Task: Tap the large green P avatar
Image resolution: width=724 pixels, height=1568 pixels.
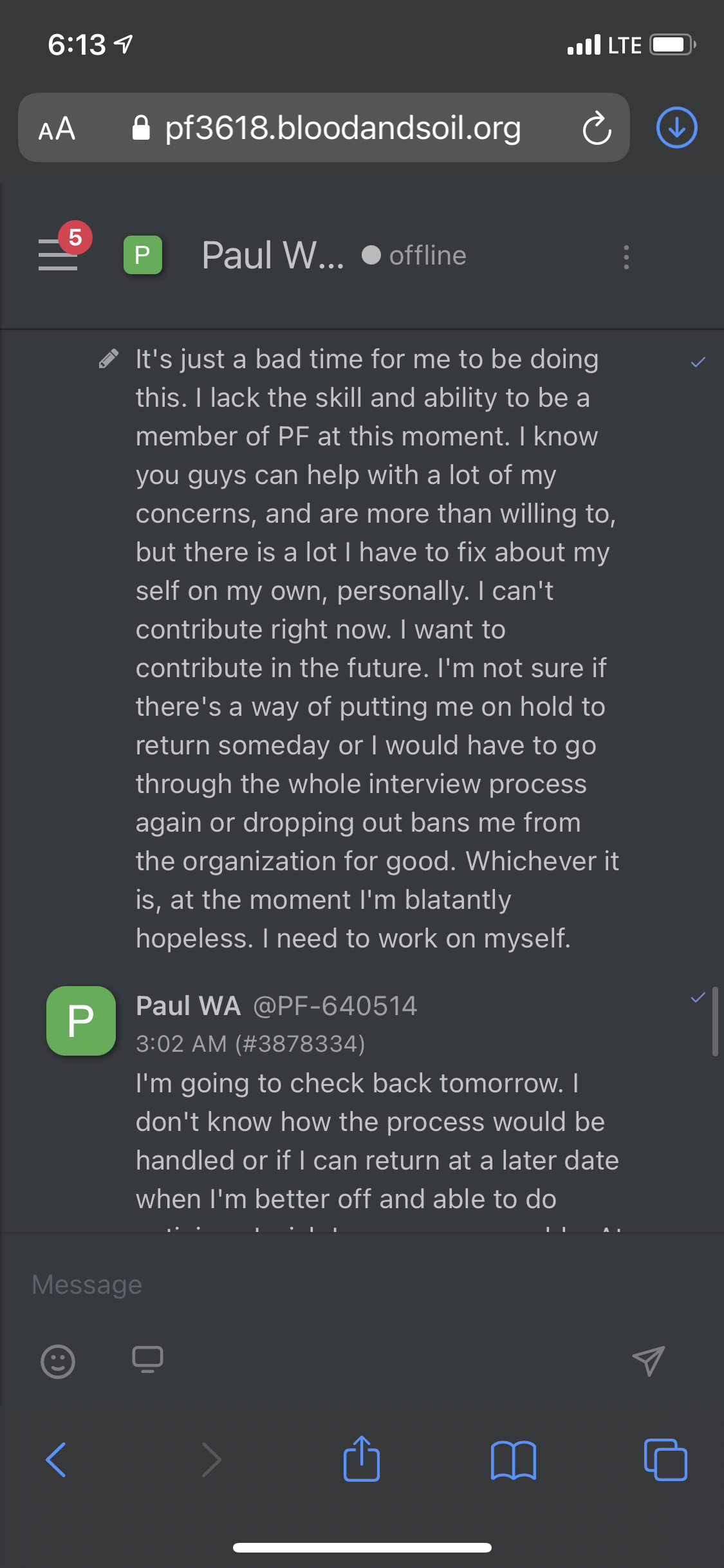Action: pos(81,1021)
